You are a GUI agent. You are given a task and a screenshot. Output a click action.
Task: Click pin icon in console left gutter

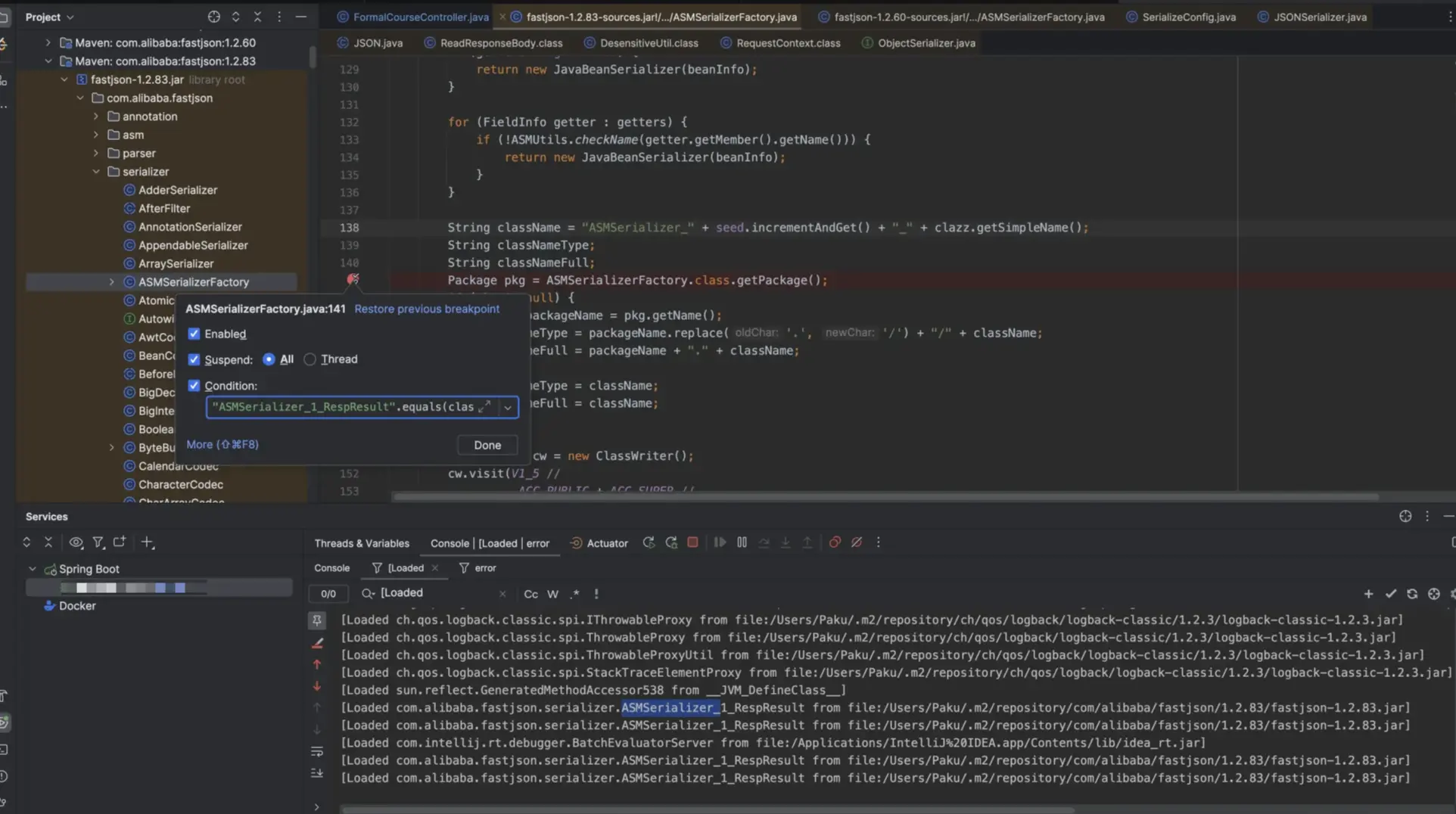coord(317,620)
